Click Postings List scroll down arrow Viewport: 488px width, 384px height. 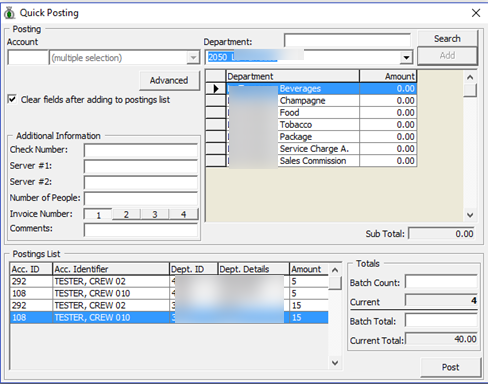click(335, 363)
